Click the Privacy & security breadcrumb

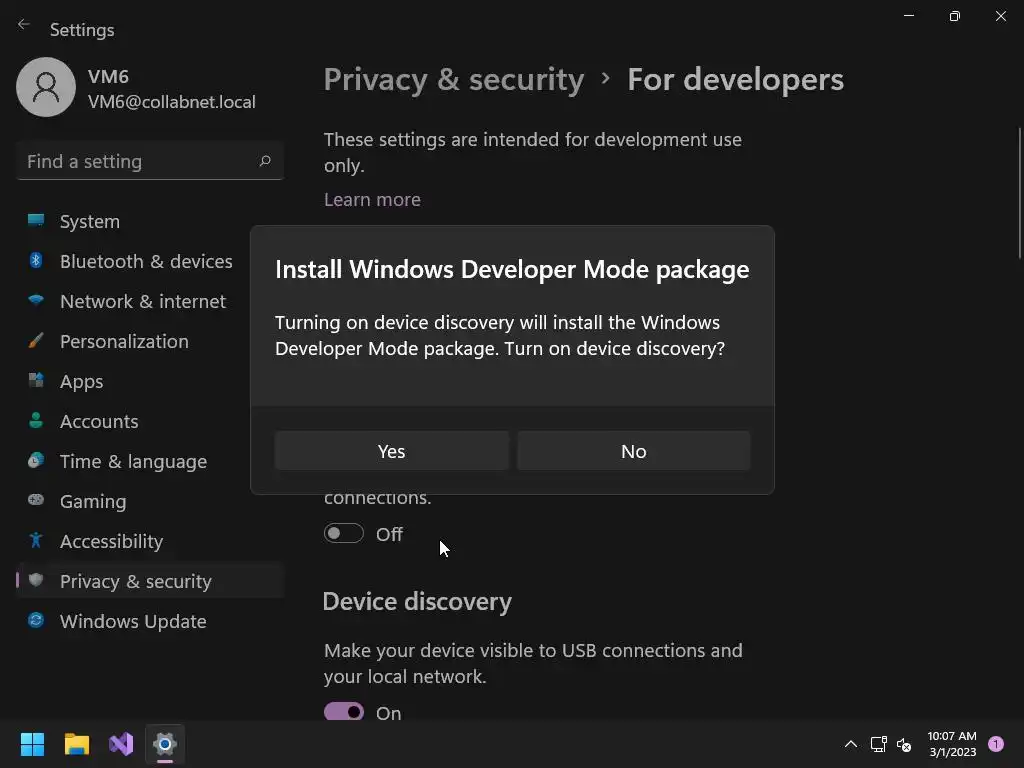click(x=454, y=79)
